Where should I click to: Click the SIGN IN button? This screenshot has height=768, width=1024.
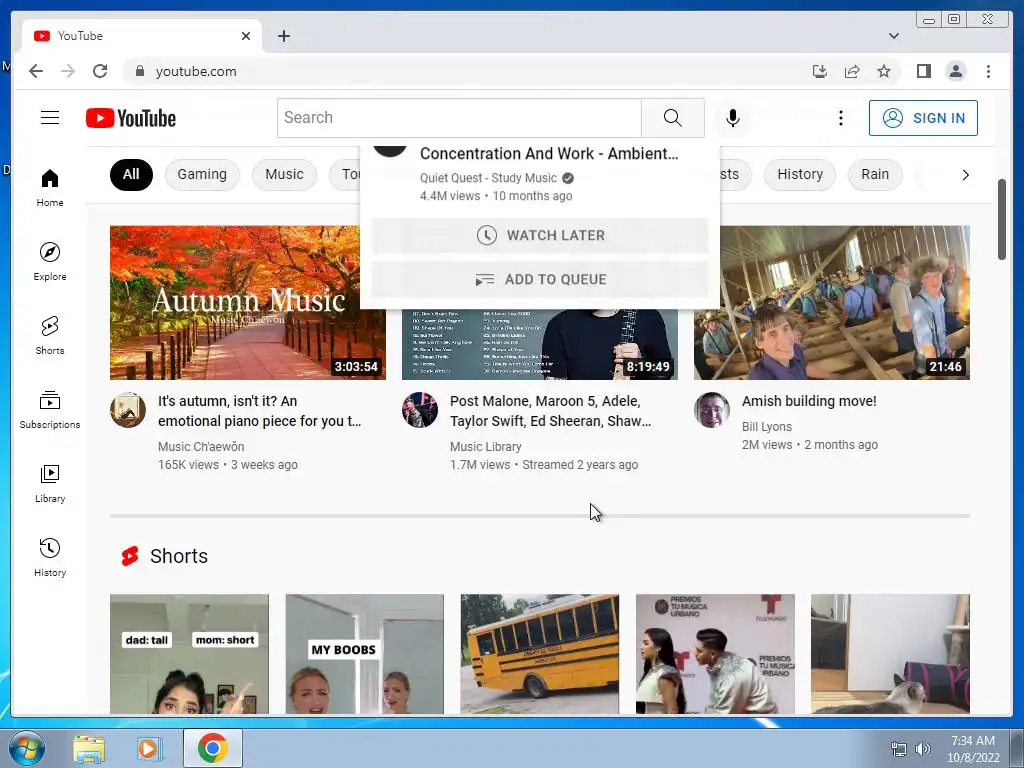coord(923,118)
